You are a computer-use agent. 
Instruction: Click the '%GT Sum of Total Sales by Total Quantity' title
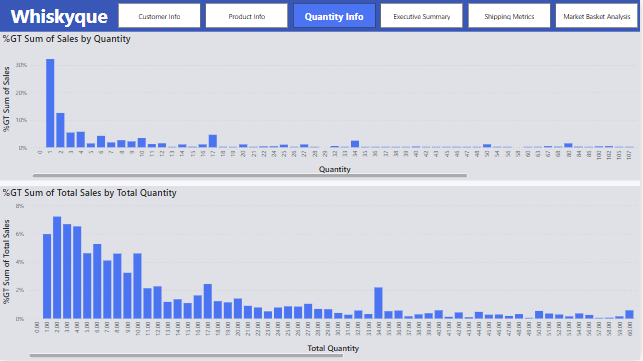[89, 193]
